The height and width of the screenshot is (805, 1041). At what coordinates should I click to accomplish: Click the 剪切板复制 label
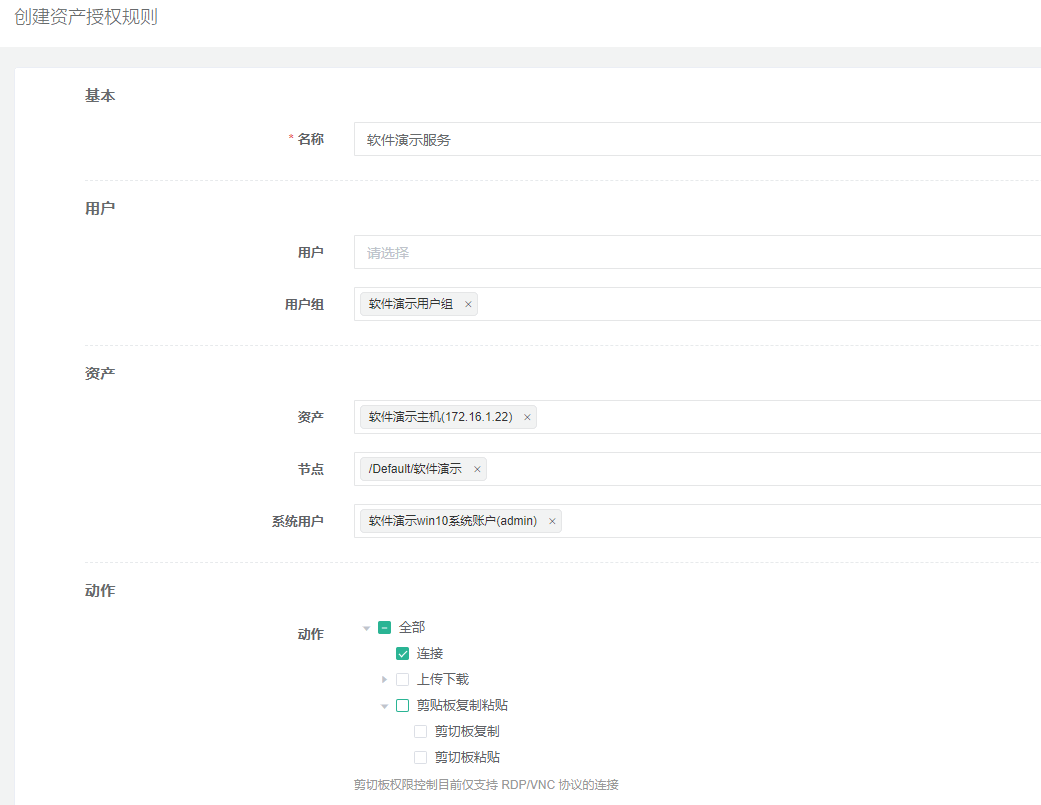coord(467,731)
